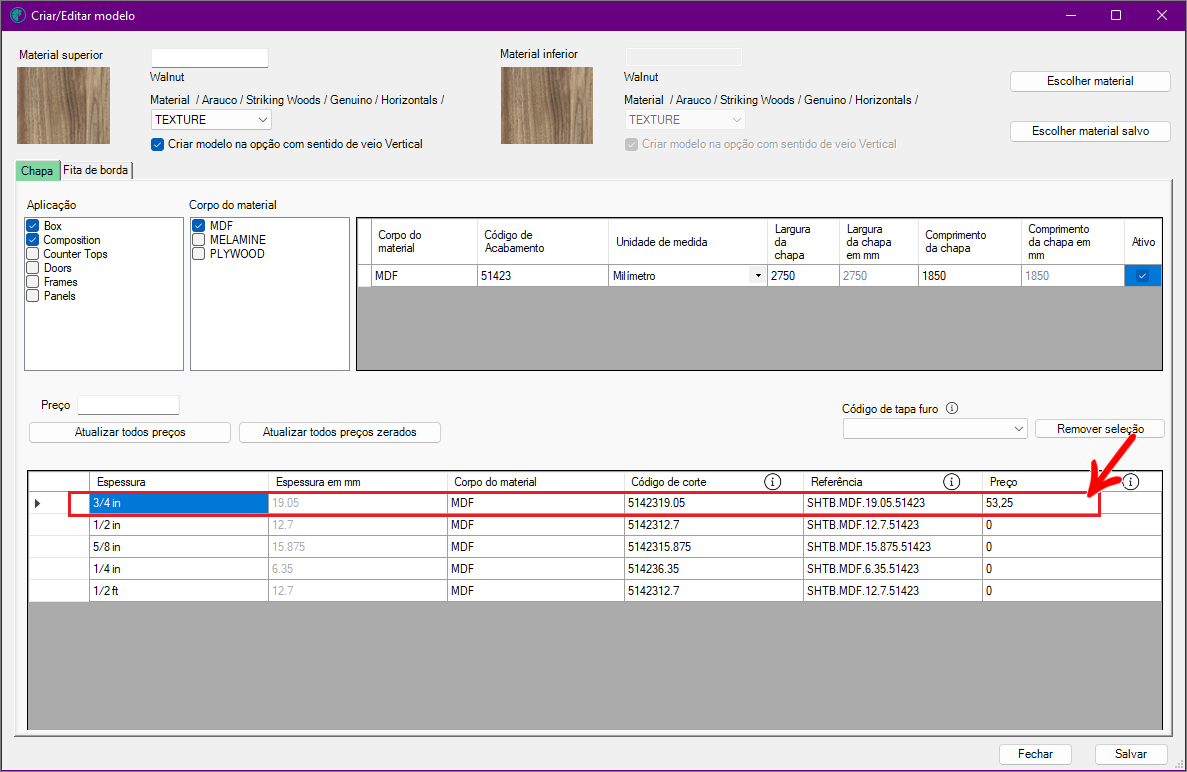Click info icon beside Preço column header
Screen dimensions: 1187x772
coord(1131,482)
